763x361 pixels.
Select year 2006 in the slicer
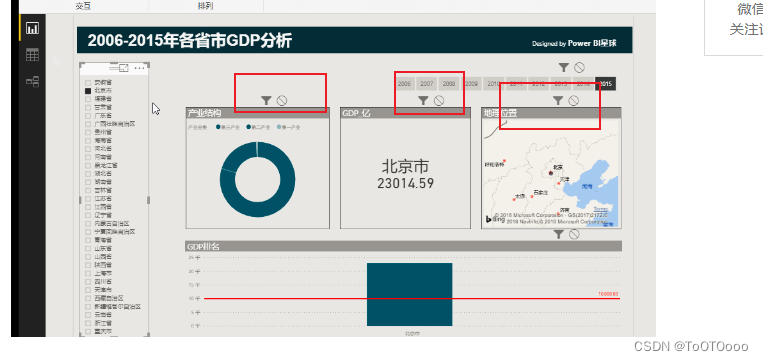[x=404, y=84]
